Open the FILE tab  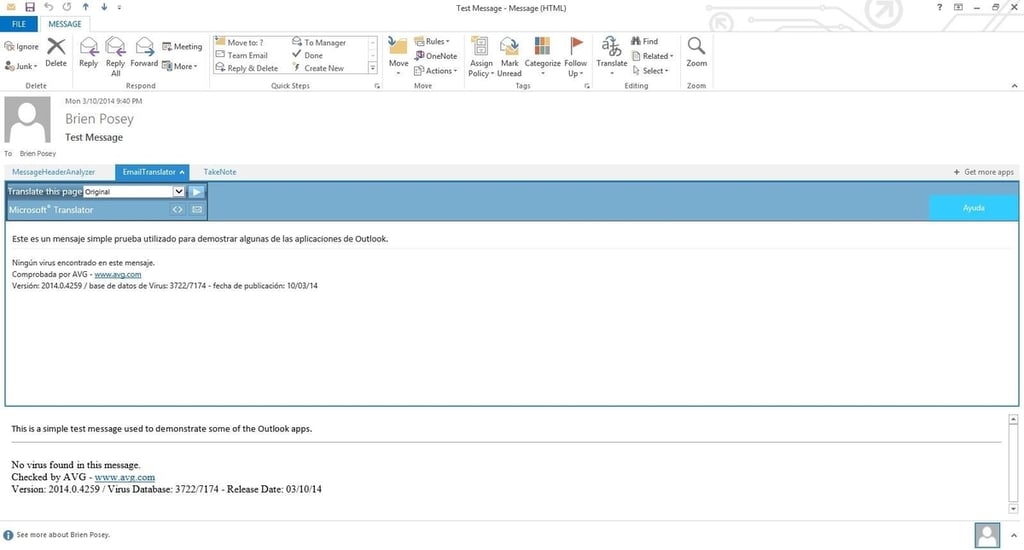(20, 24)
